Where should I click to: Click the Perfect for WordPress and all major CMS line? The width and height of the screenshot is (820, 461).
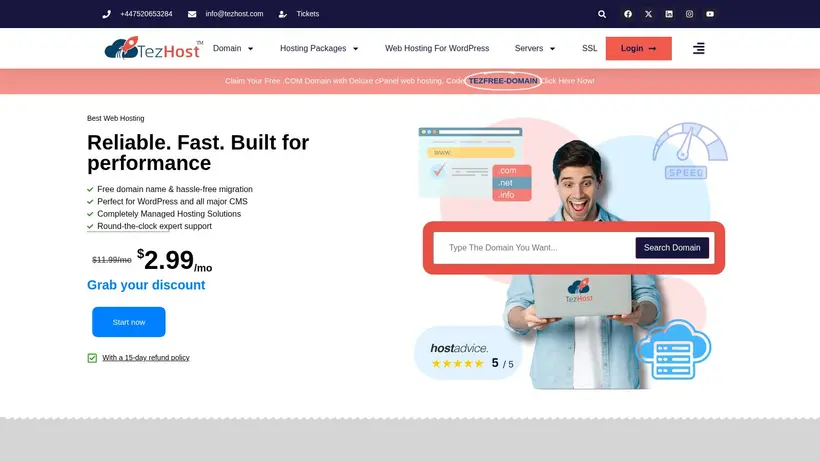click(x=172, y=202)
